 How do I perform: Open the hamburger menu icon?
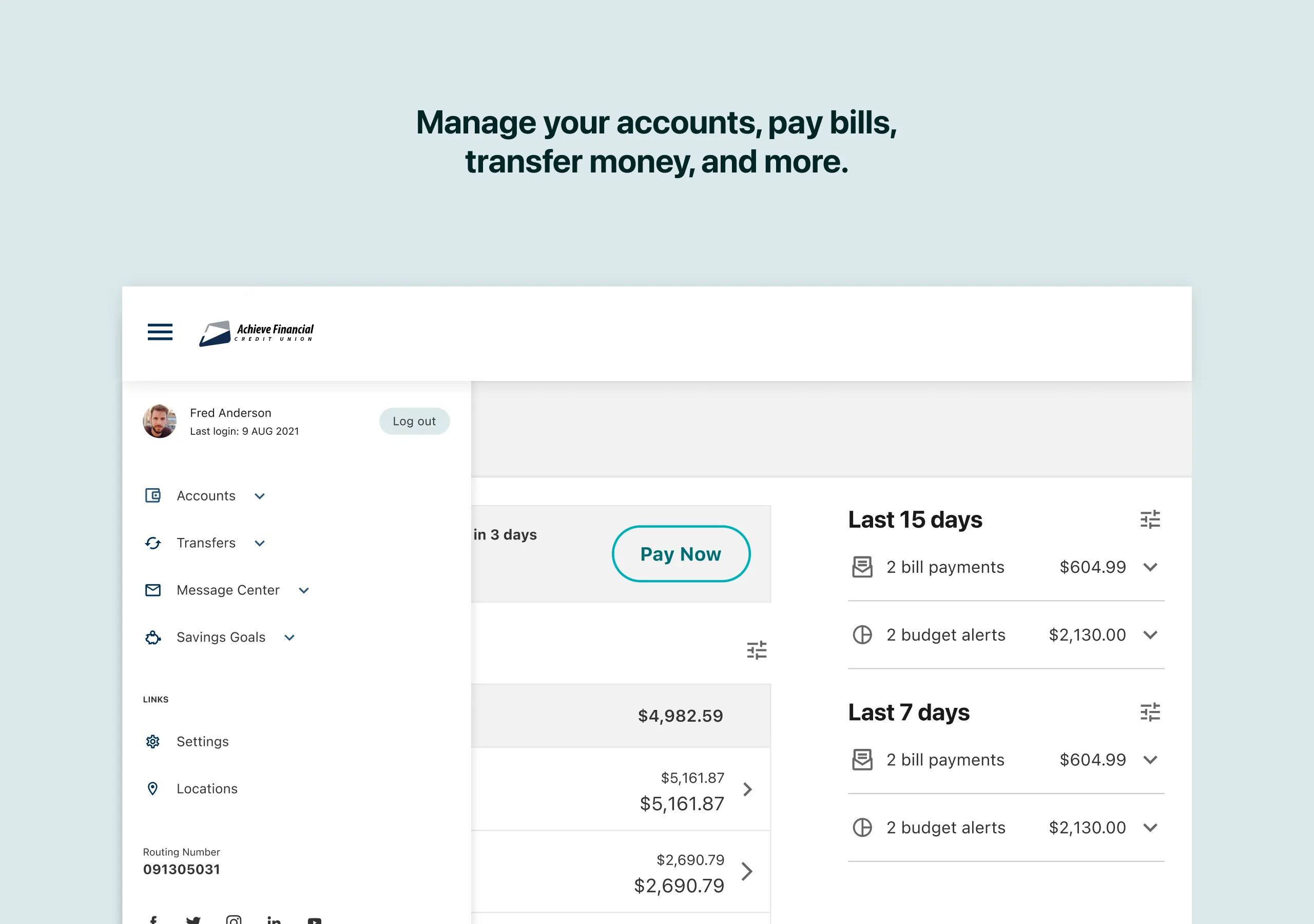160,333
